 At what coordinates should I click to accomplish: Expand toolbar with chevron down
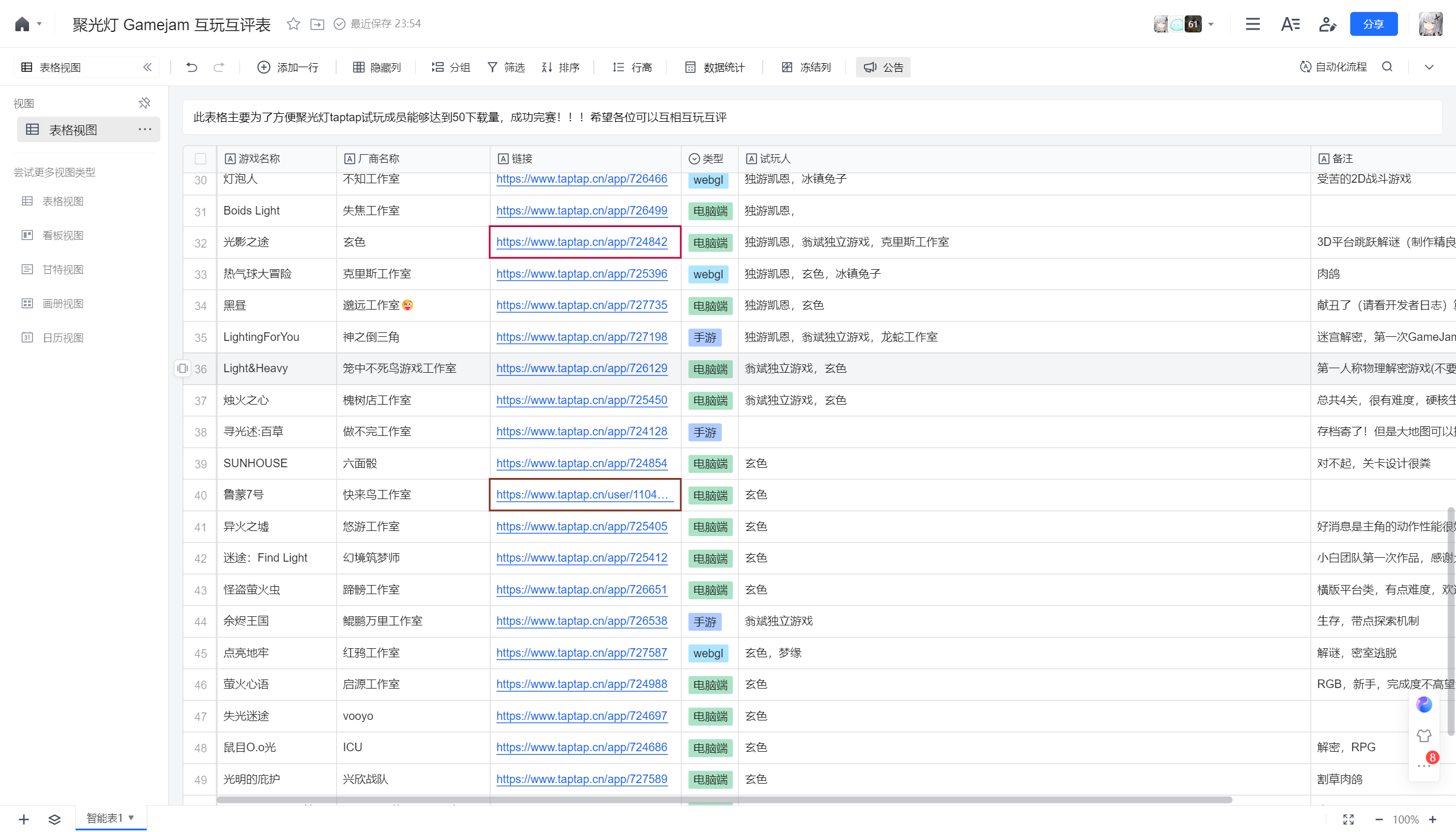[1429, 67]
